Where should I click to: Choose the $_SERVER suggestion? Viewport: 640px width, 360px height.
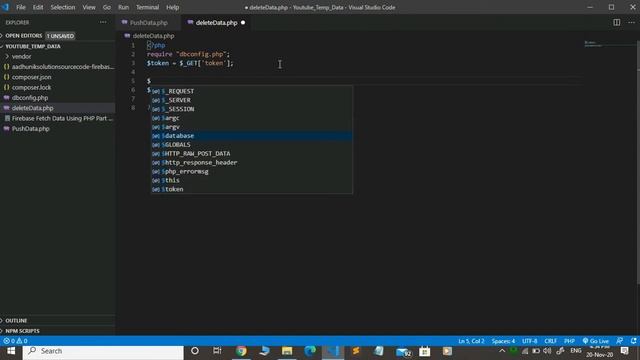point(252,100)
